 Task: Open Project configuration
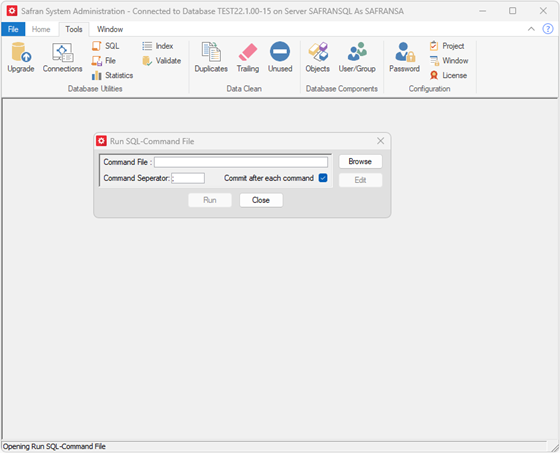tap(447, 46)
